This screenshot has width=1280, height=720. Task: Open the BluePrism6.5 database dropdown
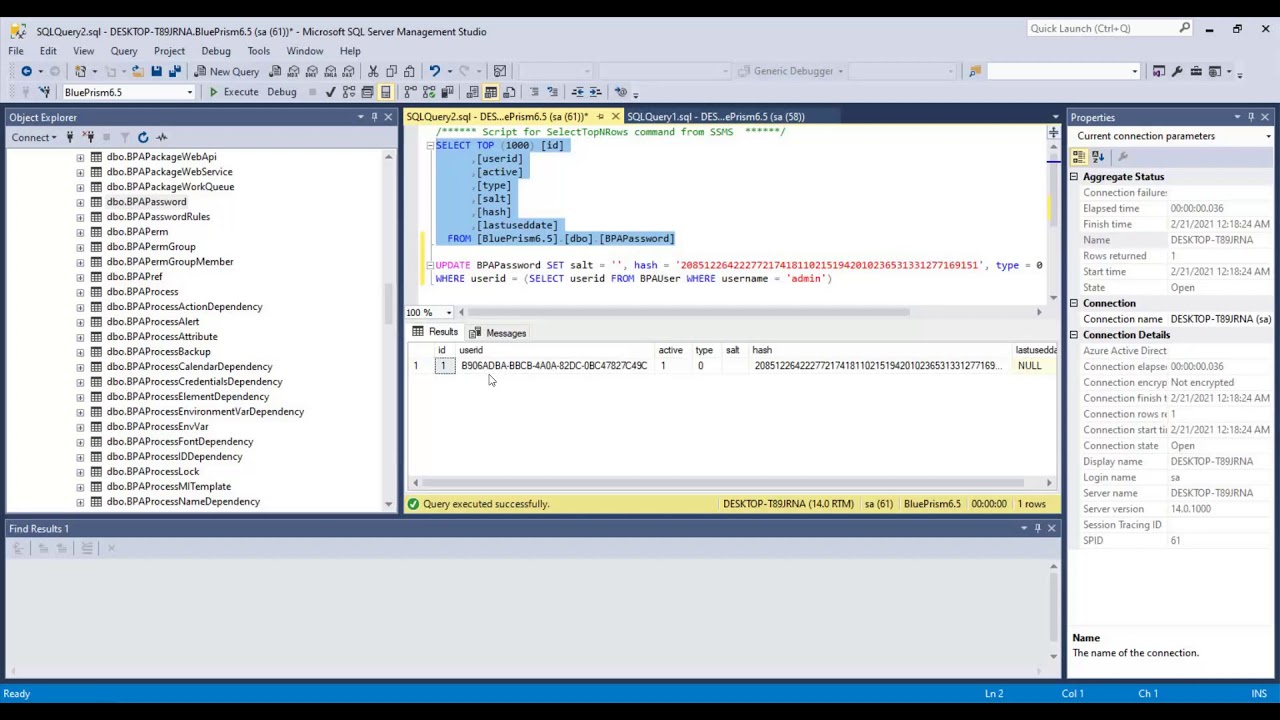(x=189, y=92)
